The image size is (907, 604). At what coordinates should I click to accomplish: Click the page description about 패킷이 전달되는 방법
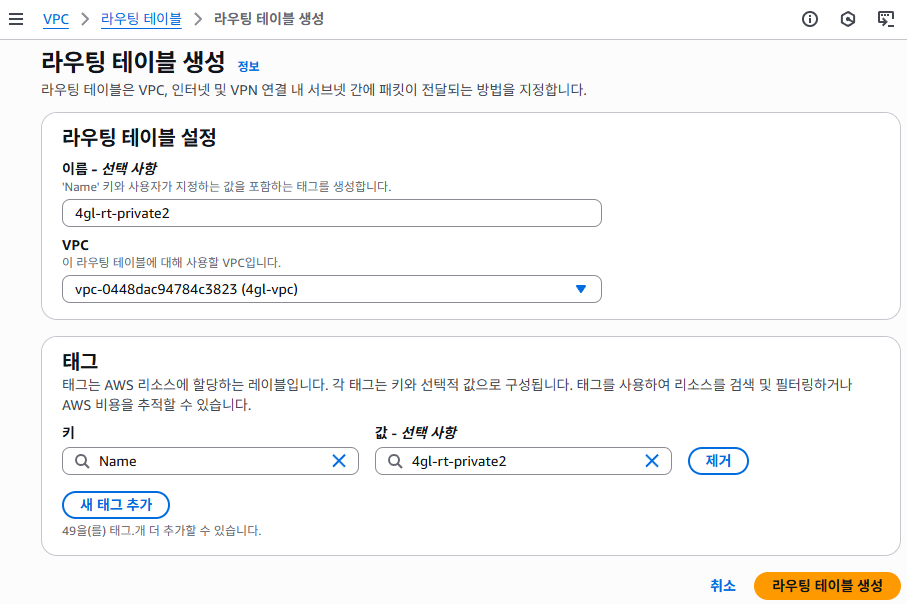[x=314, y=90]
